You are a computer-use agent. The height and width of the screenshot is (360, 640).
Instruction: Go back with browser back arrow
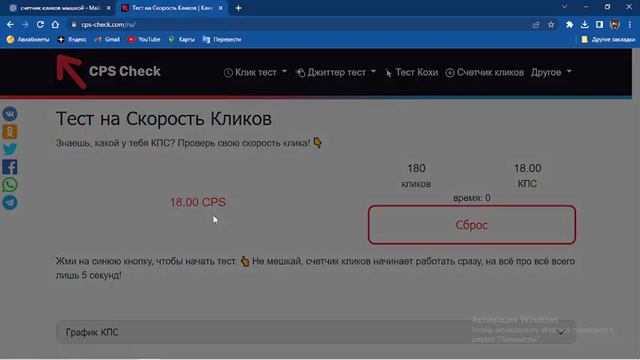(10, 24)
